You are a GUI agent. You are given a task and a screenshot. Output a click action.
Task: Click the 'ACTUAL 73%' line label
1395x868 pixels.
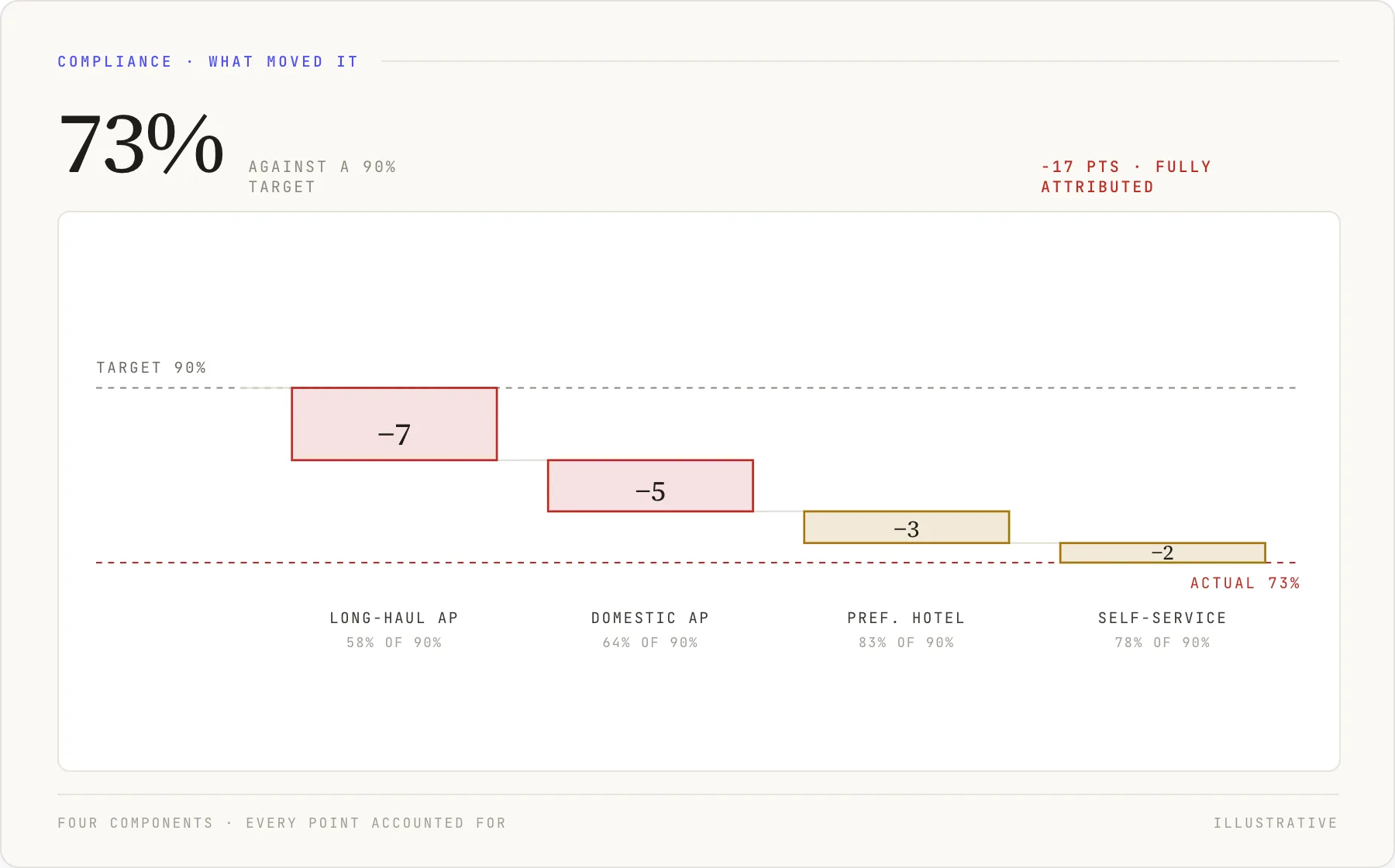[1245, 583]
